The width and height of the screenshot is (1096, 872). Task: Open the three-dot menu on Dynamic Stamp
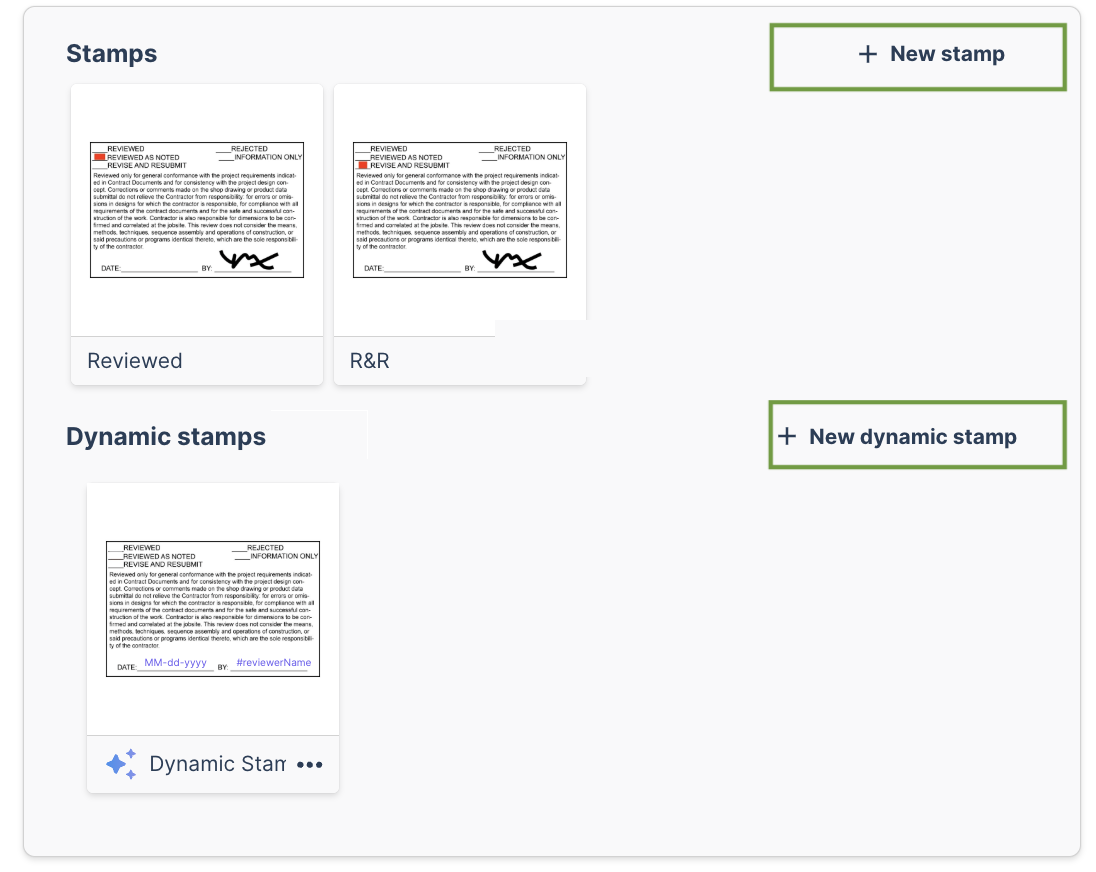point(310,764)
